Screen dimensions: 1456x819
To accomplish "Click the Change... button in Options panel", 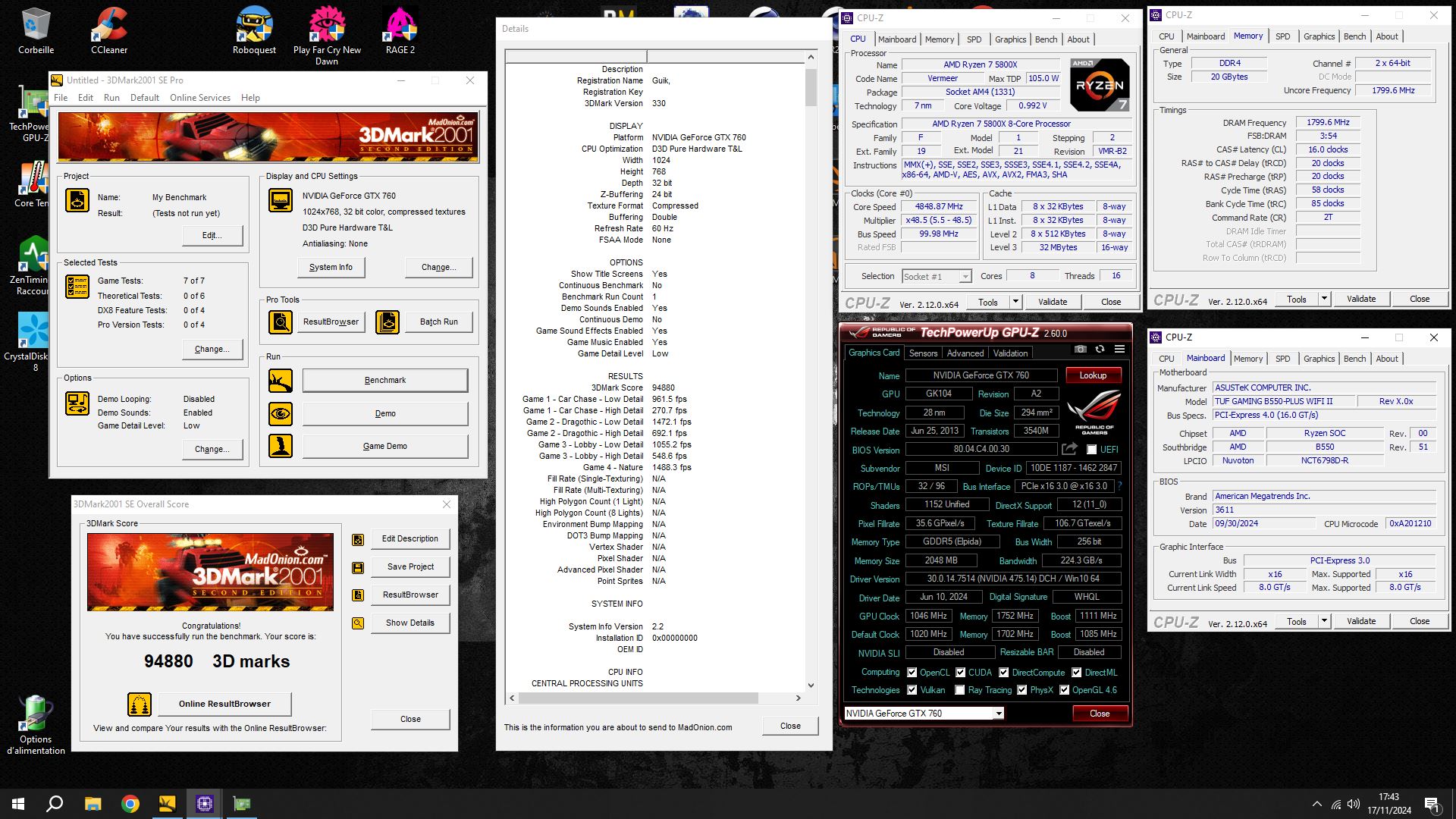I will 212,450.
